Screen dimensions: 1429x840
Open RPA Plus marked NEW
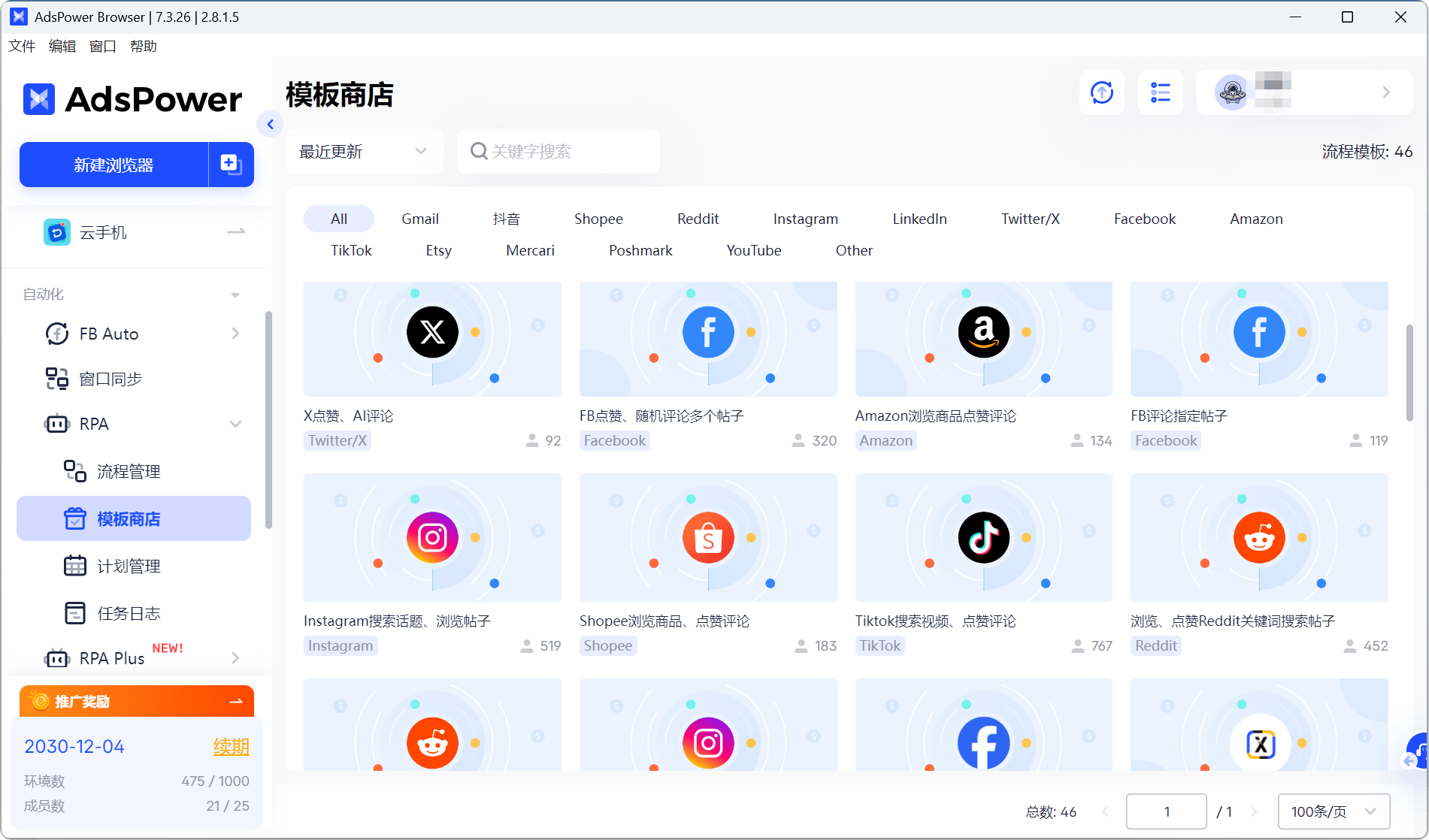113,658
